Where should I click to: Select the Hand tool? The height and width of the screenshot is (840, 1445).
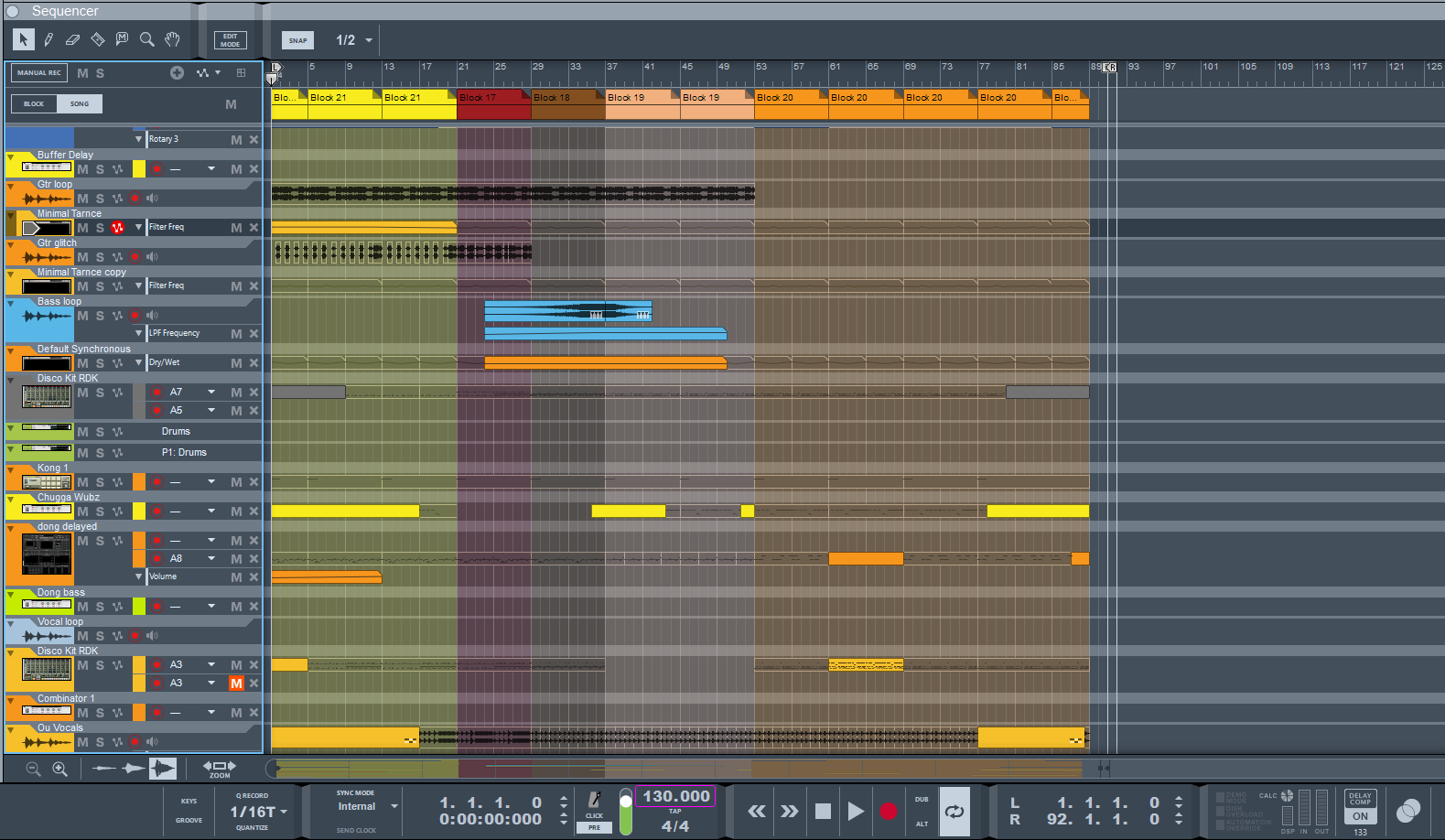coord(172,39)
